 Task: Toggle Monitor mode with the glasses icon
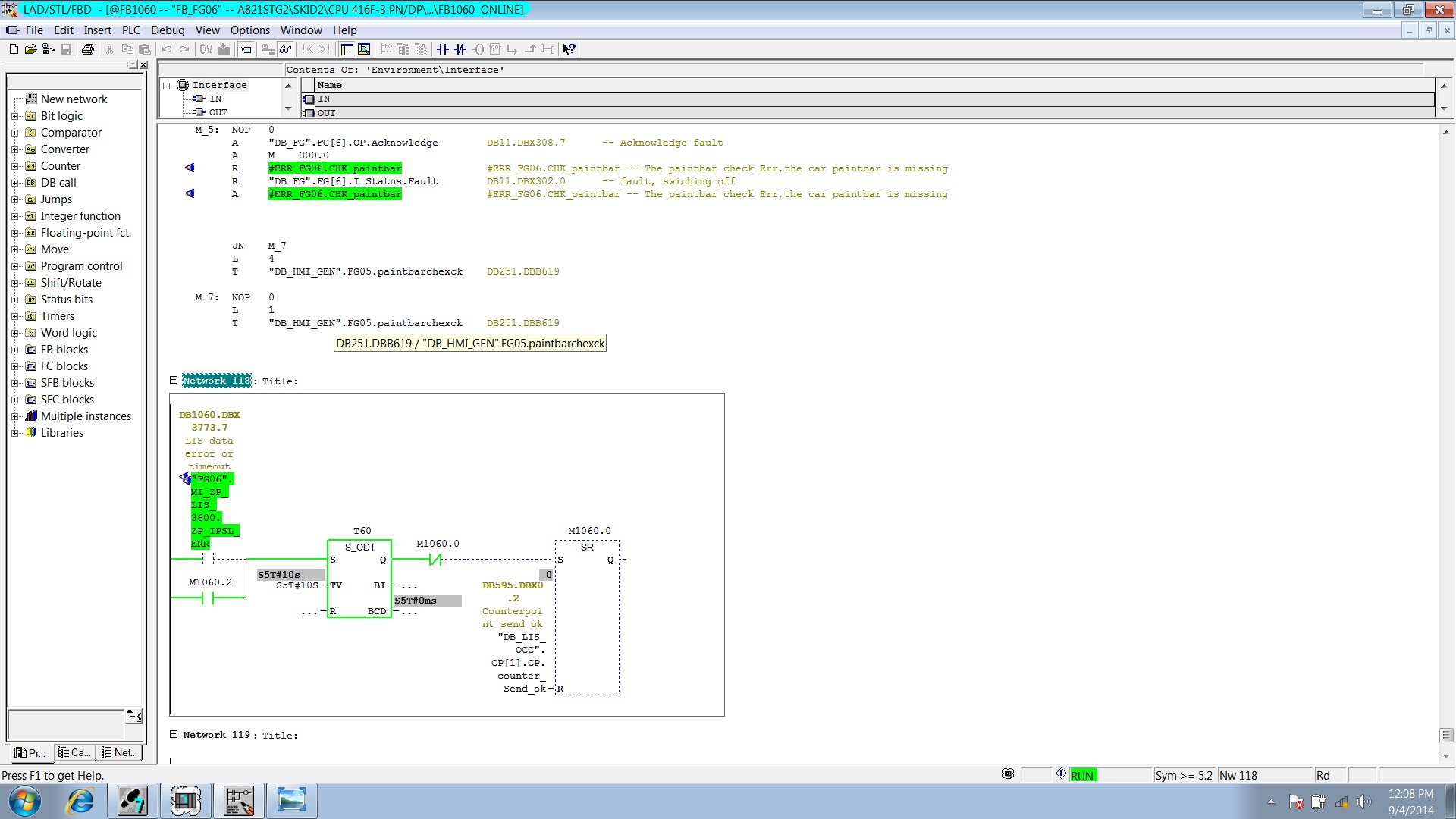coord(285,49)
